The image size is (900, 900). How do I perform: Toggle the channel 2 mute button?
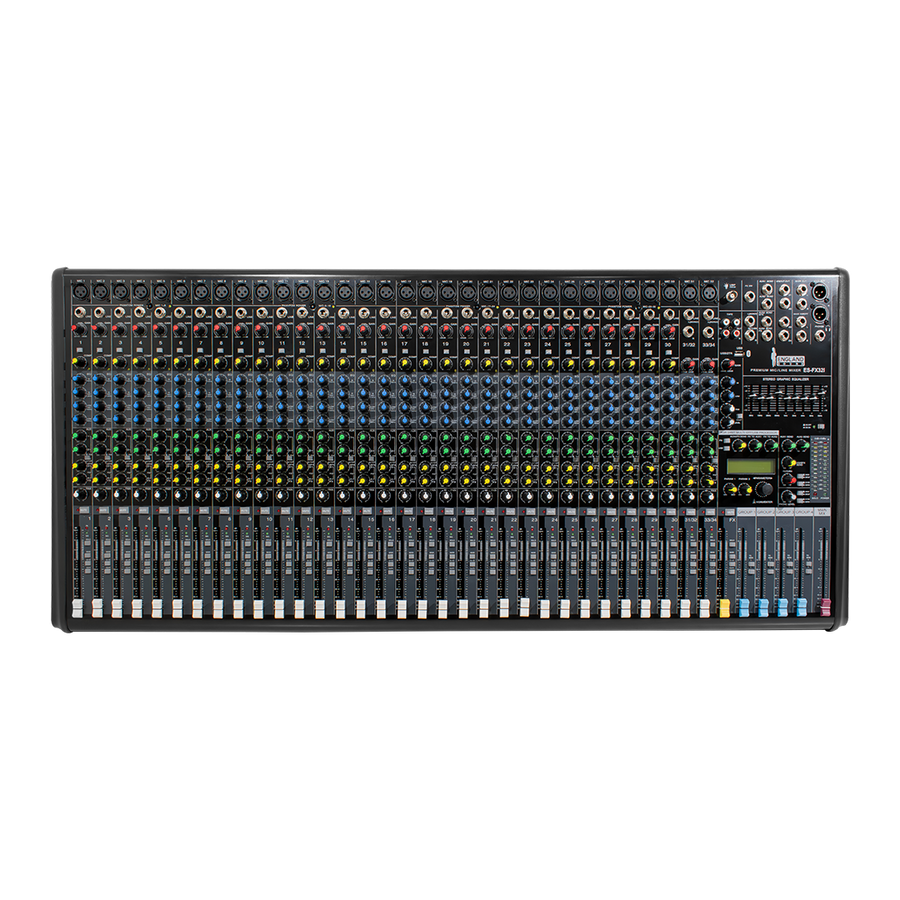[104, 510]
